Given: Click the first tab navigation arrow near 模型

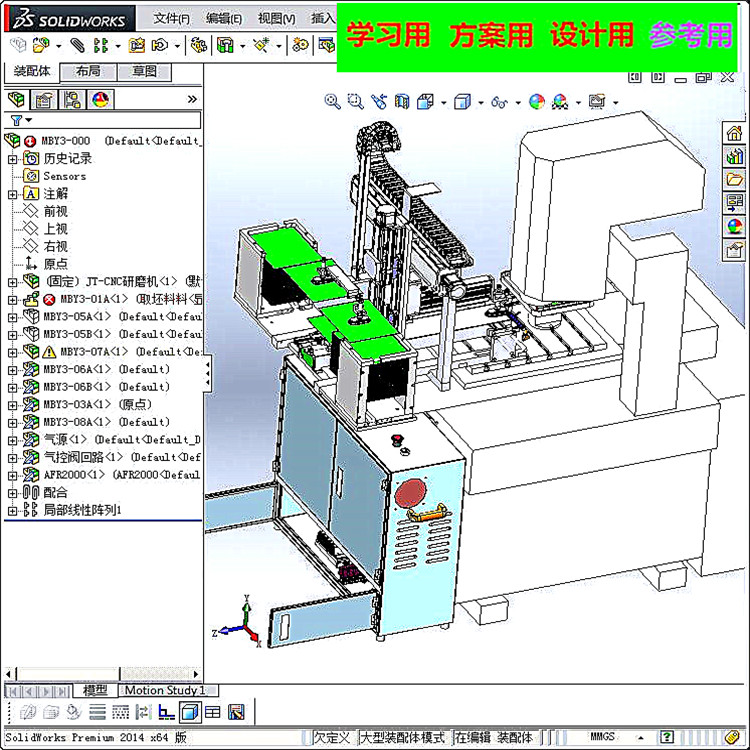Looking at the screenshot, I should pos(13,691).
